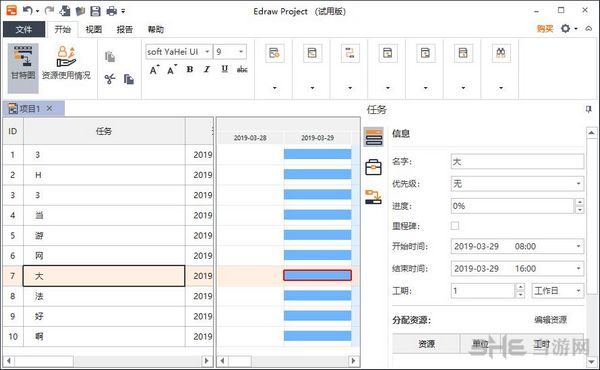Open the 结束时间 end date dropdown
The image size is (600, 370).
tap(578, 269)
